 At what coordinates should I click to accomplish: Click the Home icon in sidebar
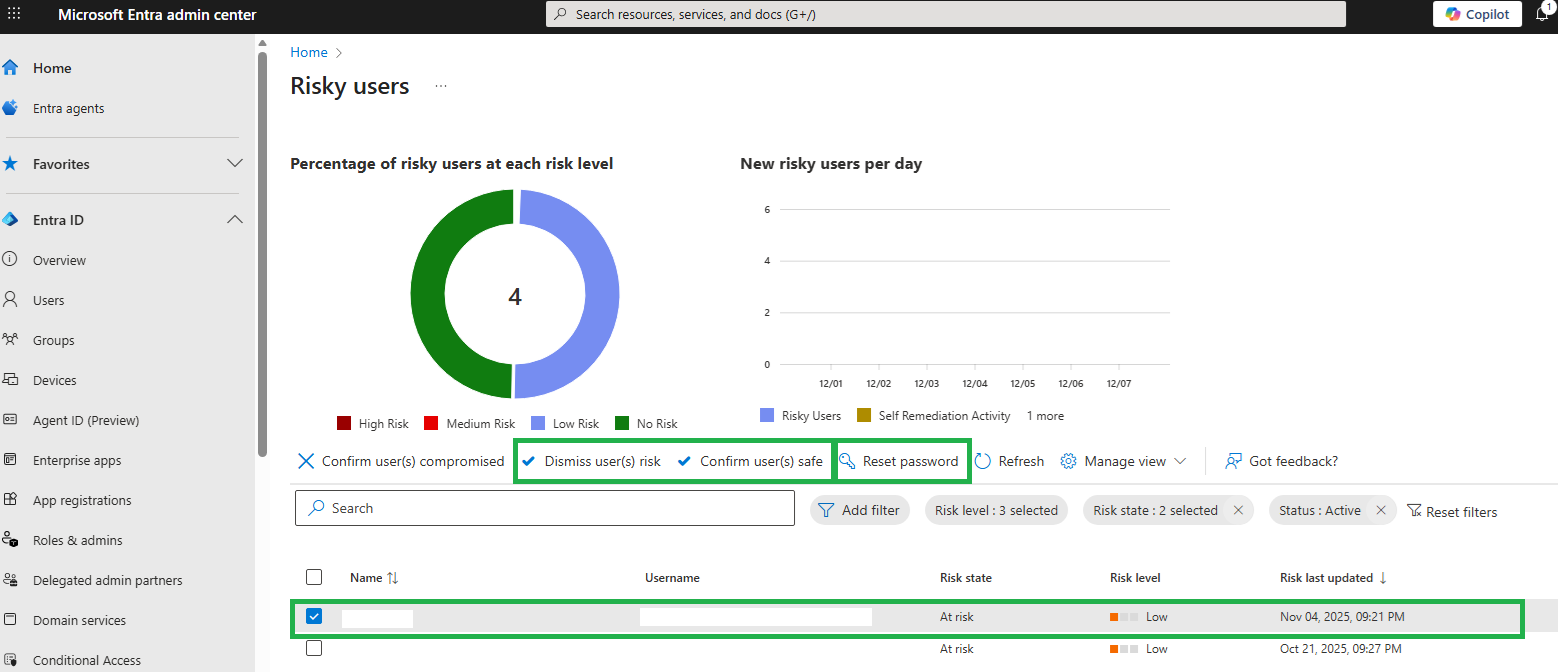pos(10,68)
